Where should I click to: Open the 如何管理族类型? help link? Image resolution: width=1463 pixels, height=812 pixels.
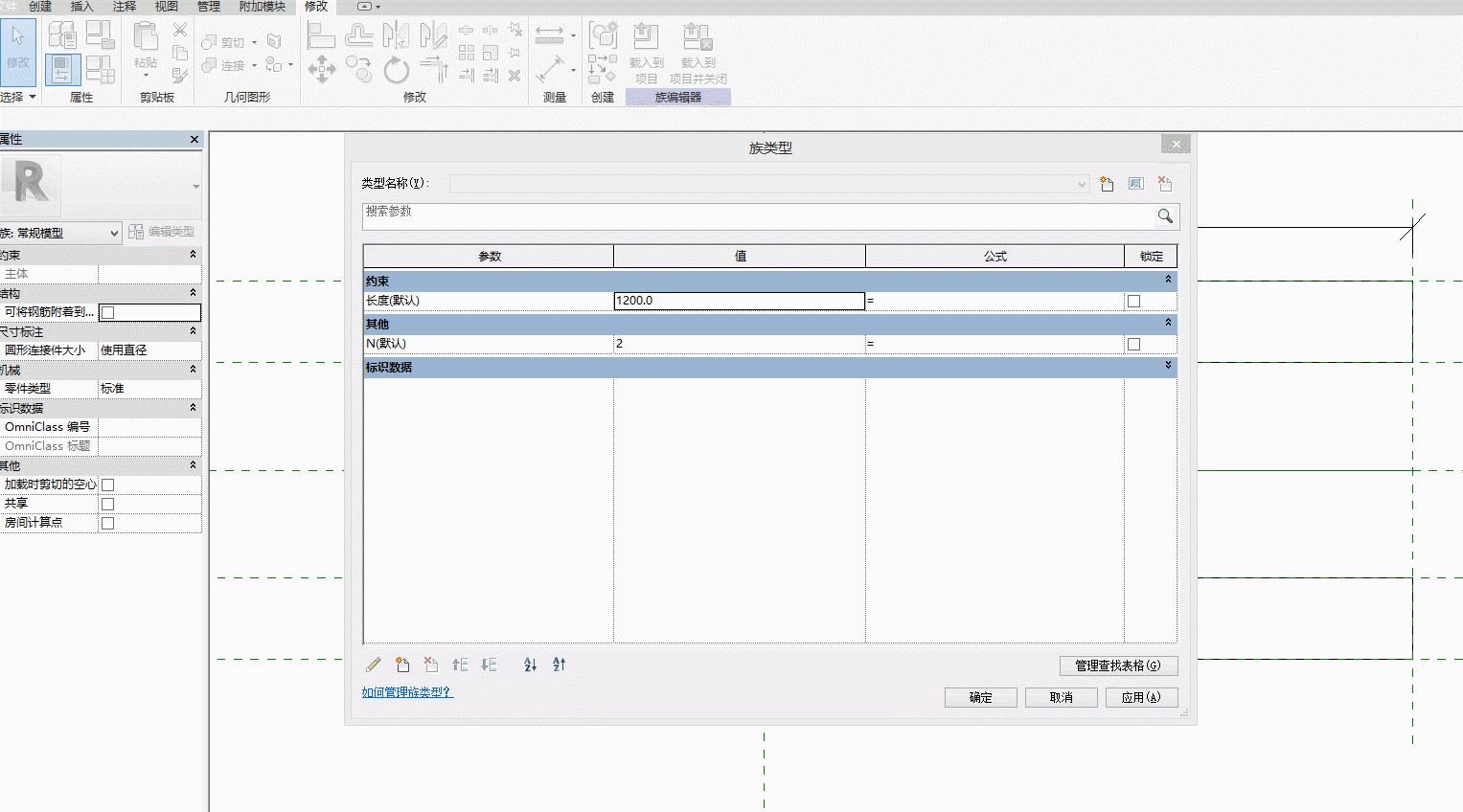point(406,692)
